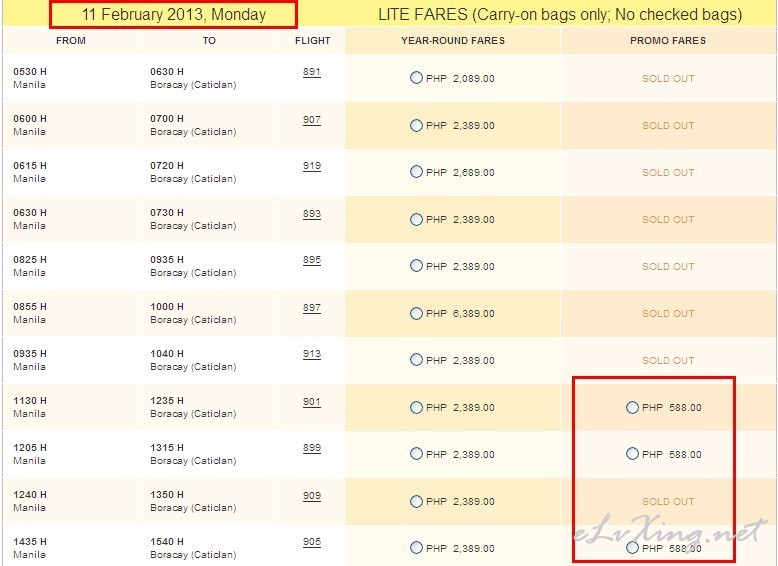Select year-round fare for flight 907

pos(416,125)
